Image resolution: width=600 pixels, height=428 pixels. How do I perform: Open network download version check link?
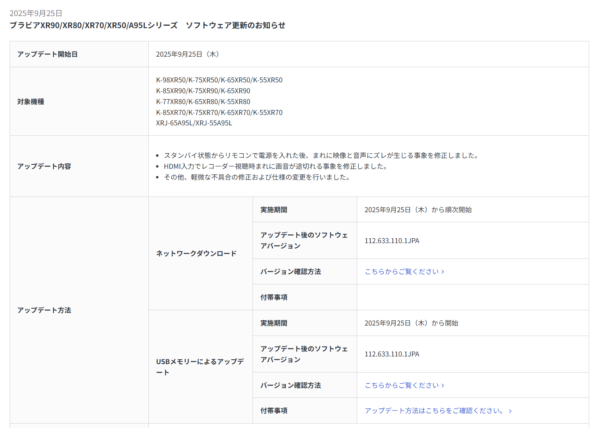coord(404,272)
